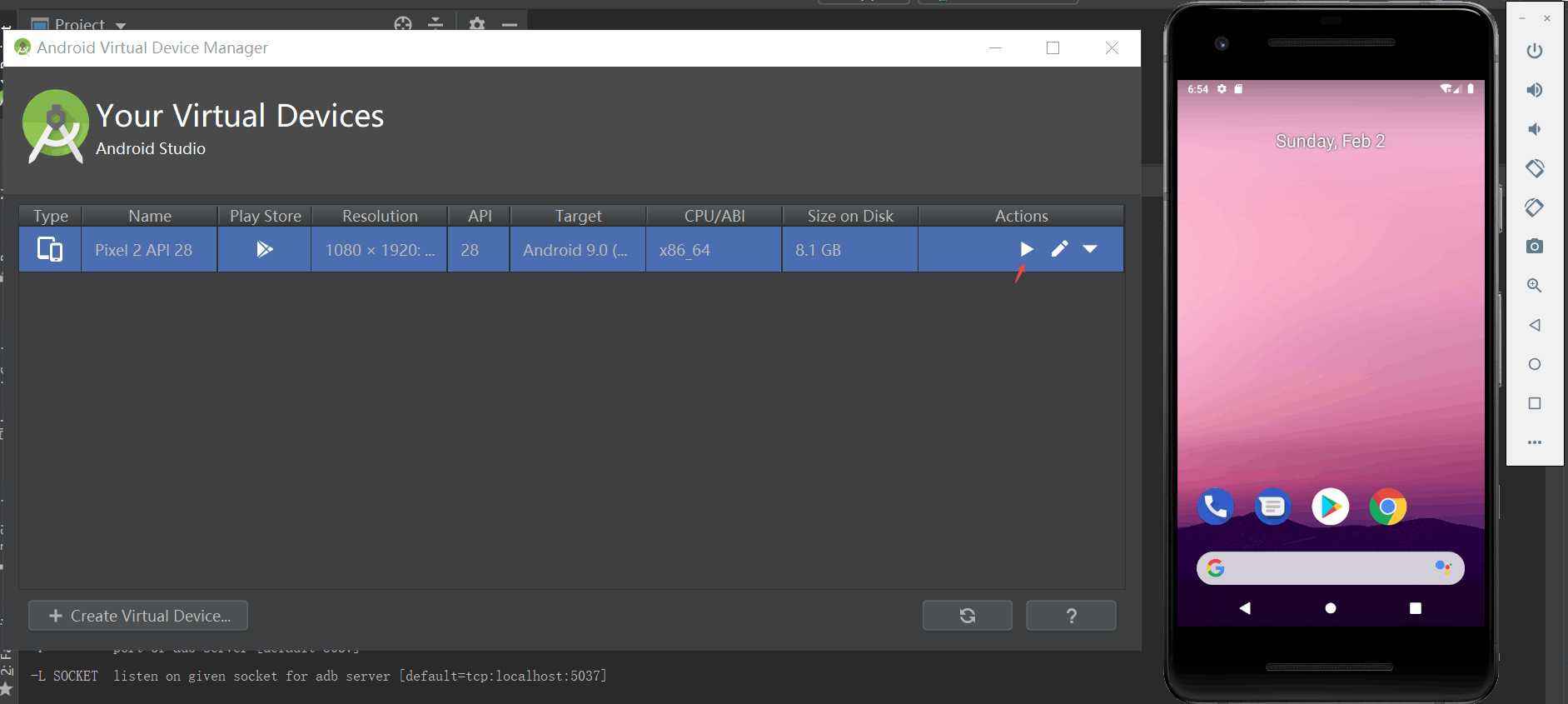Image resolution: width=1568 pixels, height=704 pixels.
Task: Select the device type icon in the row
Action: tap(50, 249)
